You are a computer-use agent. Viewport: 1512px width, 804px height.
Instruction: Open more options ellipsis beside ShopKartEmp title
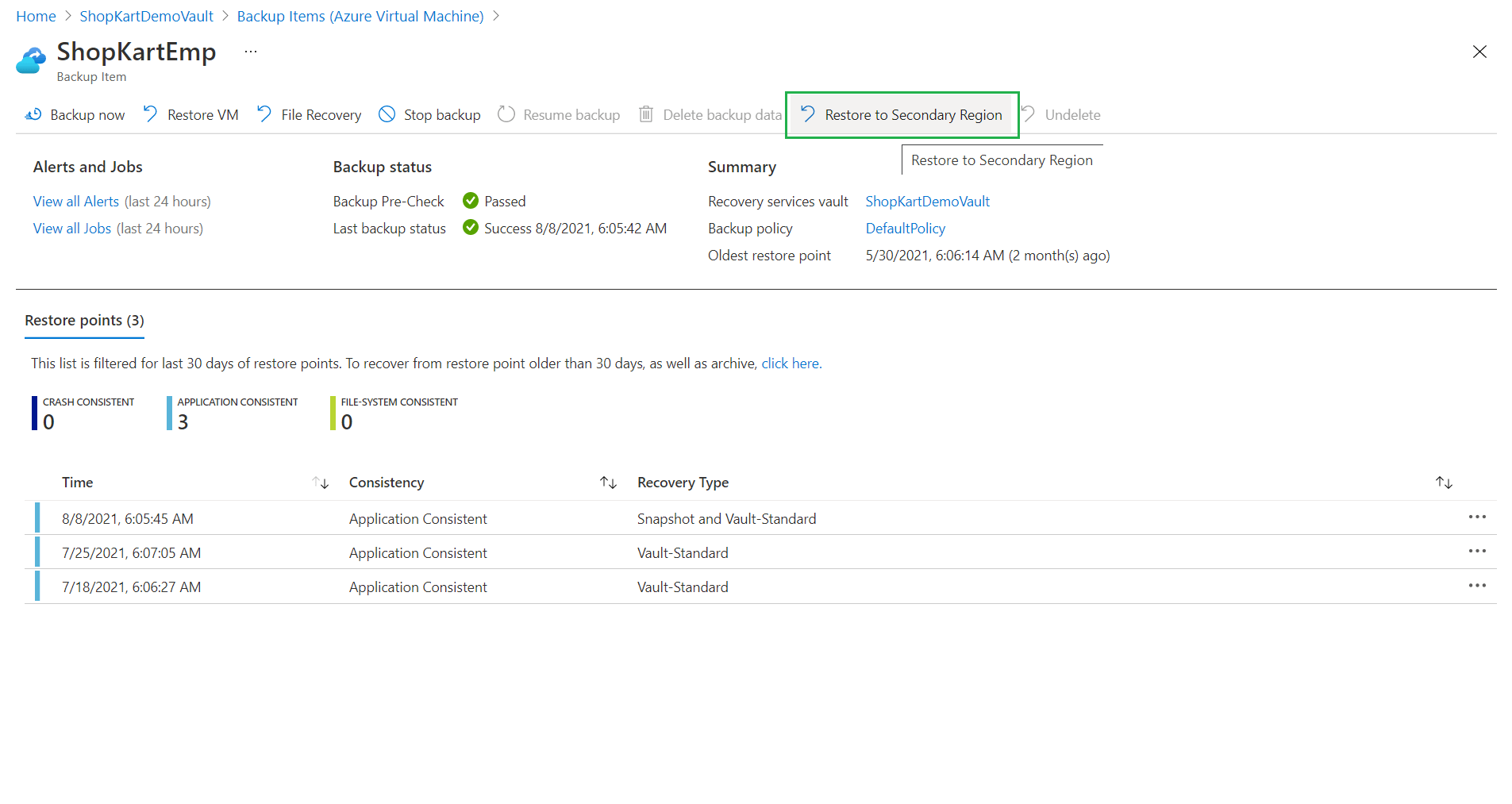tap(251, 52)
